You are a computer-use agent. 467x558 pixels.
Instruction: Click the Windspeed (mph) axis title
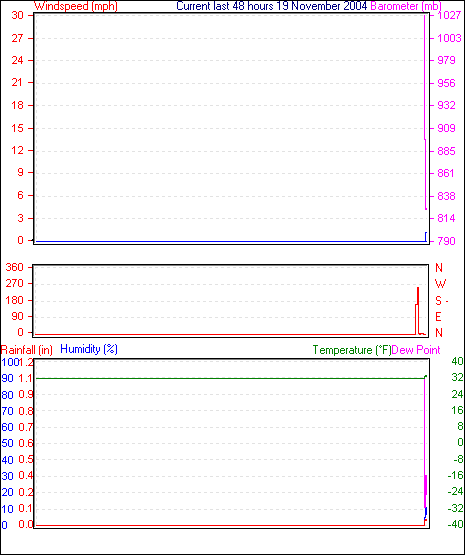click(75, 6)
